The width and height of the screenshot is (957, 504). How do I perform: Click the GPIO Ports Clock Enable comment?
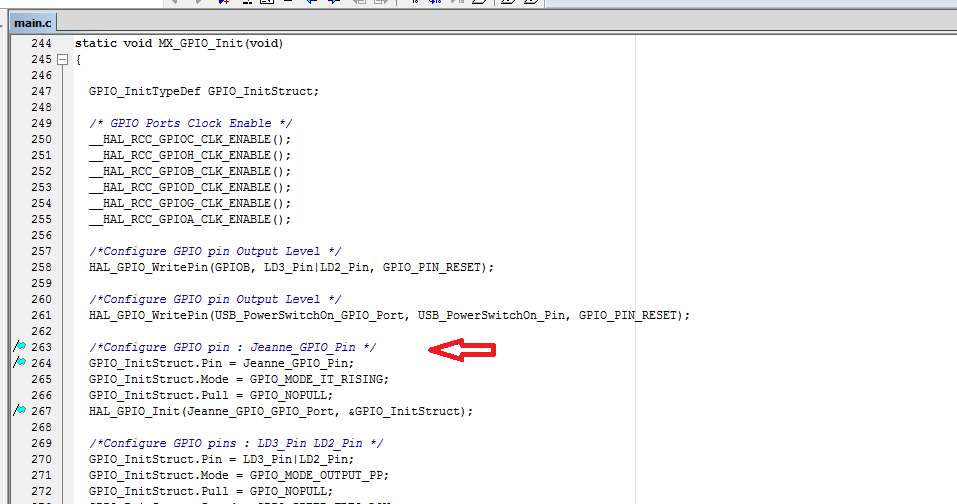coord(190,123)
